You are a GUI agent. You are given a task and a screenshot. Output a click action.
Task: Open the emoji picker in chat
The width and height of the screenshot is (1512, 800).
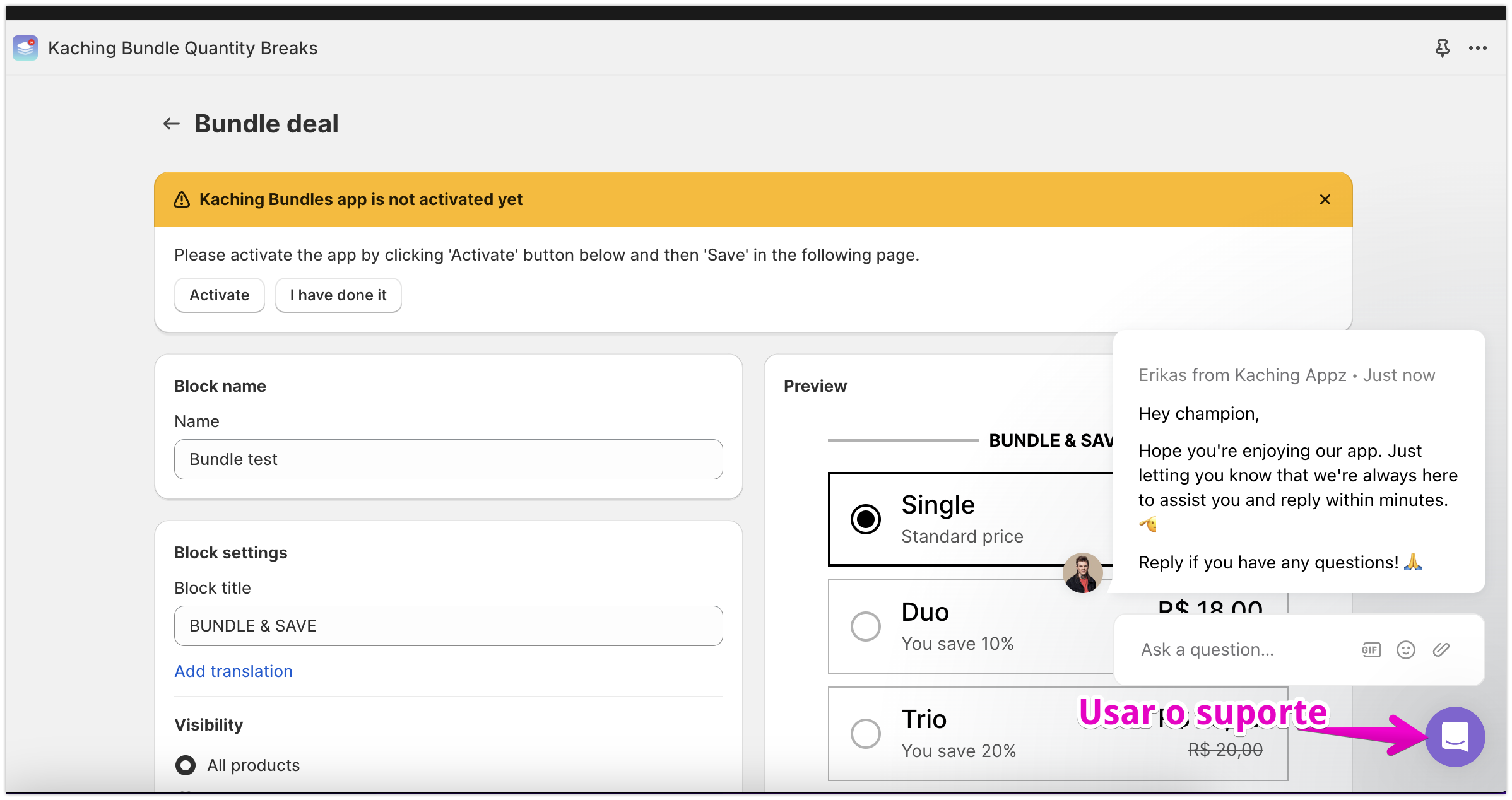(x=1406, y=650)
